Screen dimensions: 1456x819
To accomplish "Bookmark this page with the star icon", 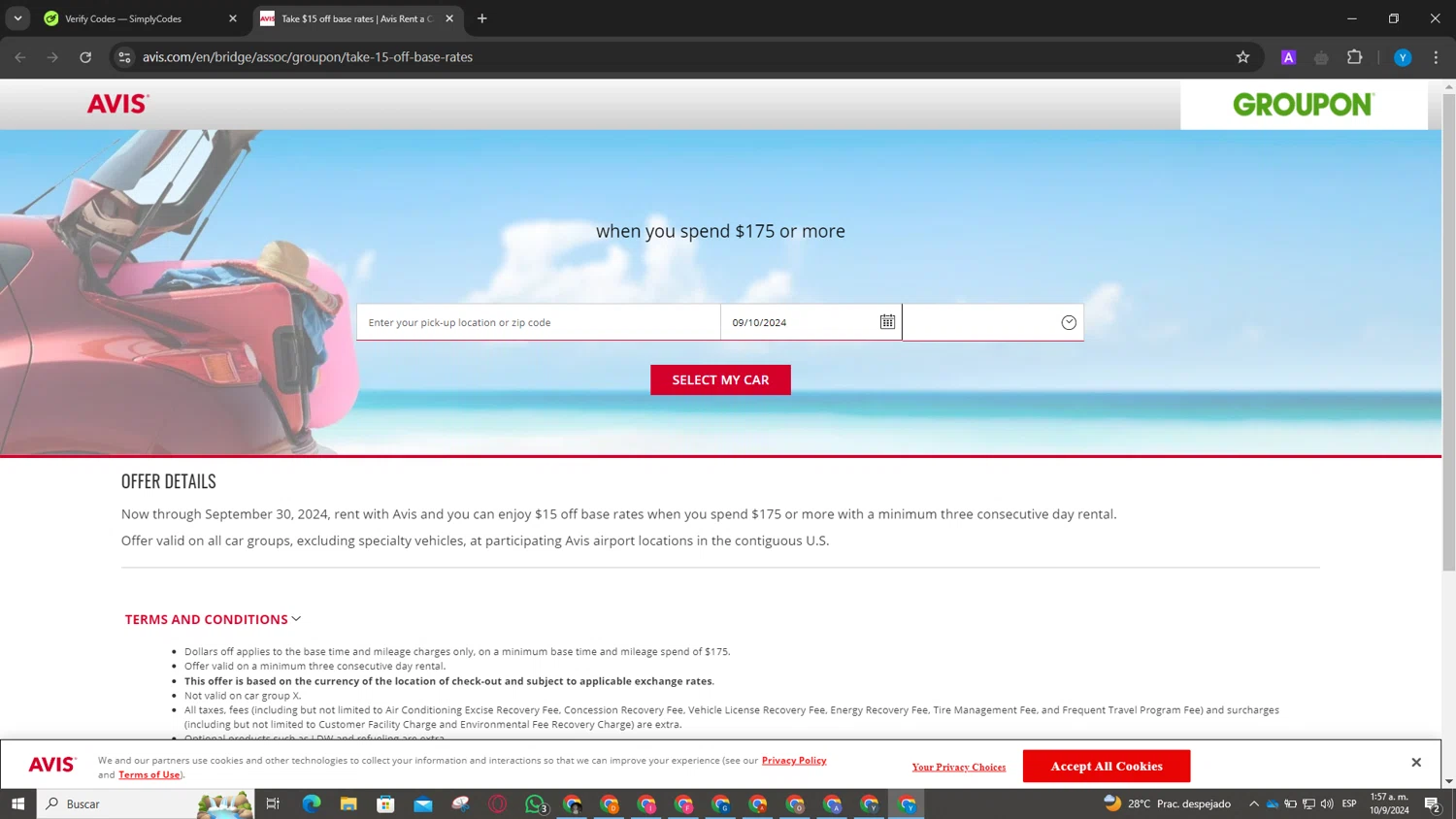I will [x=1242, y=57].
